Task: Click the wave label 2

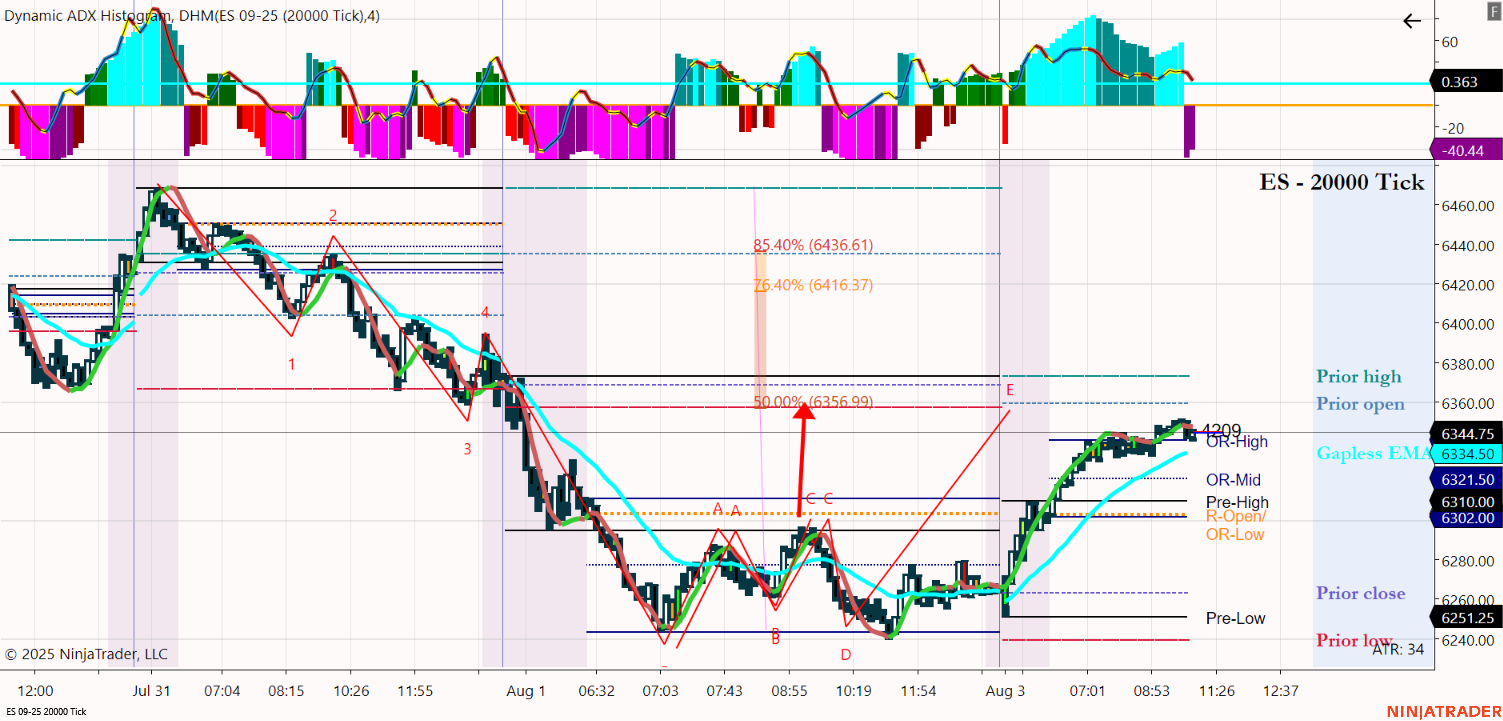Action: (333, 215)
